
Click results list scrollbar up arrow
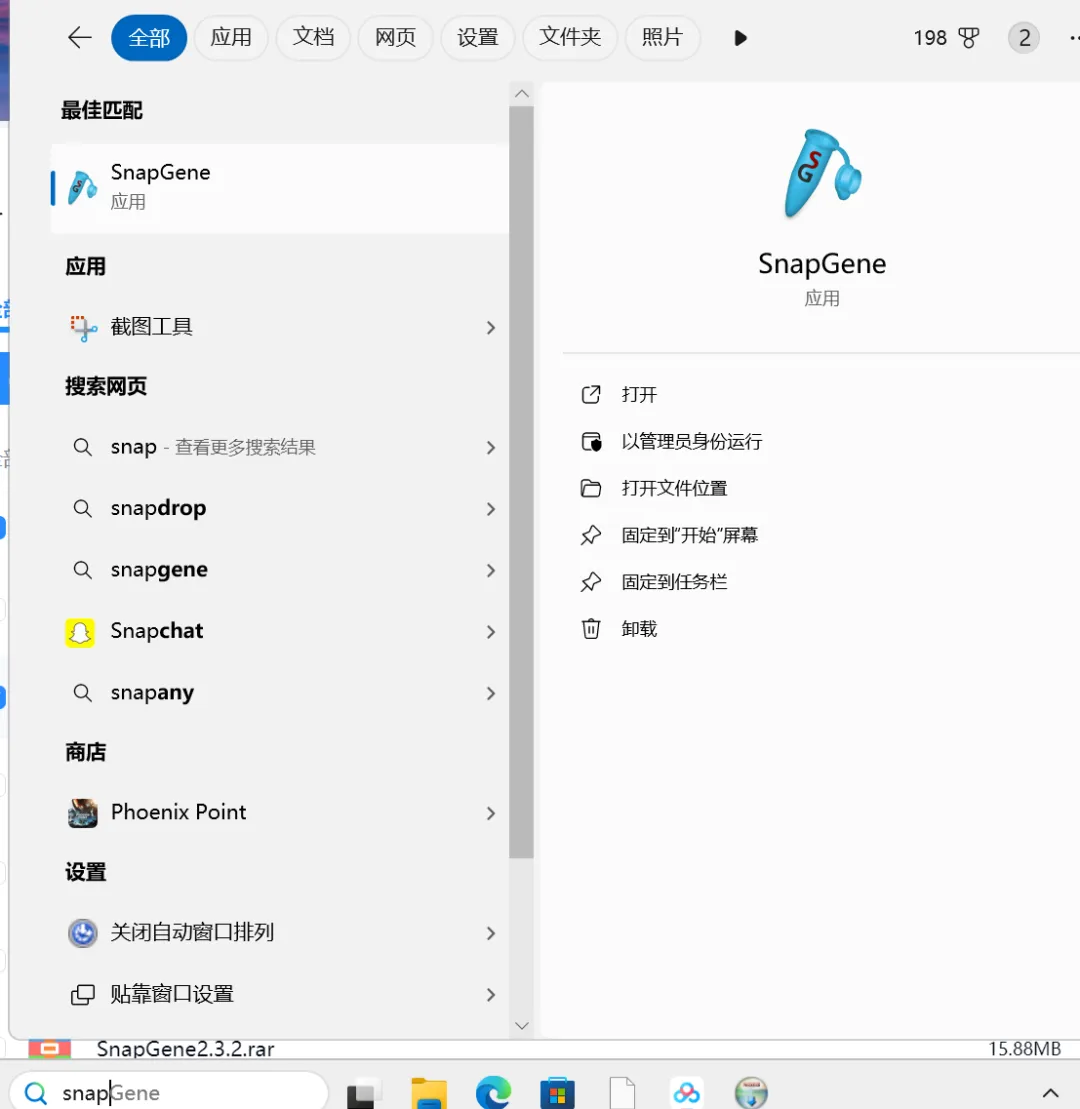522,94
